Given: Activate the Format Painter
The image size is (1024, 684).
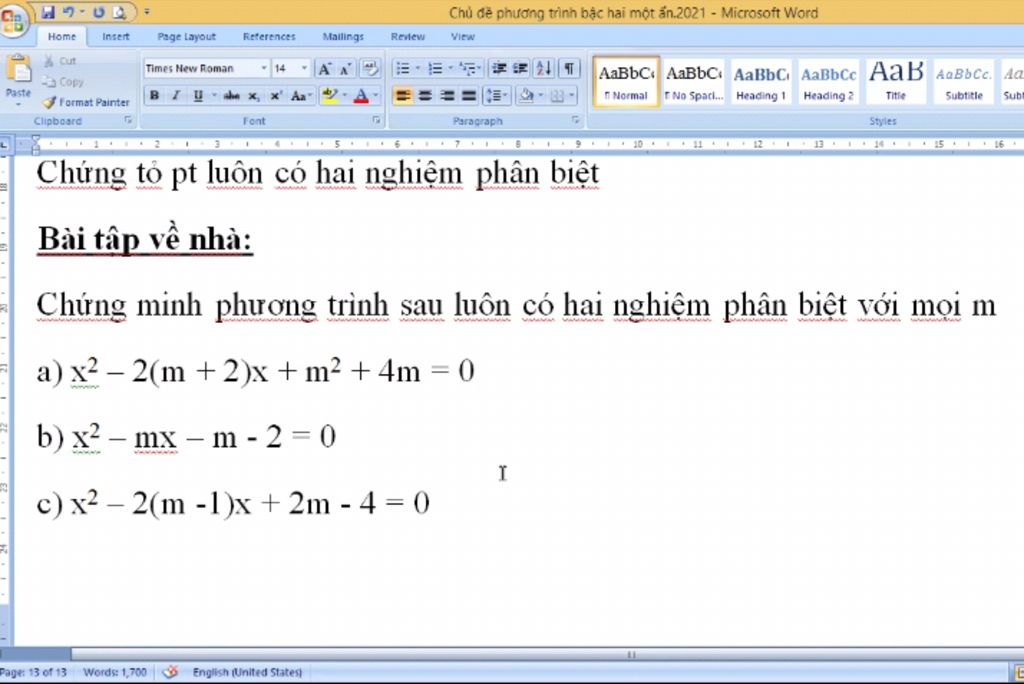Looking at the screenshot, I should pyautogui.click(x=86, y=103).
